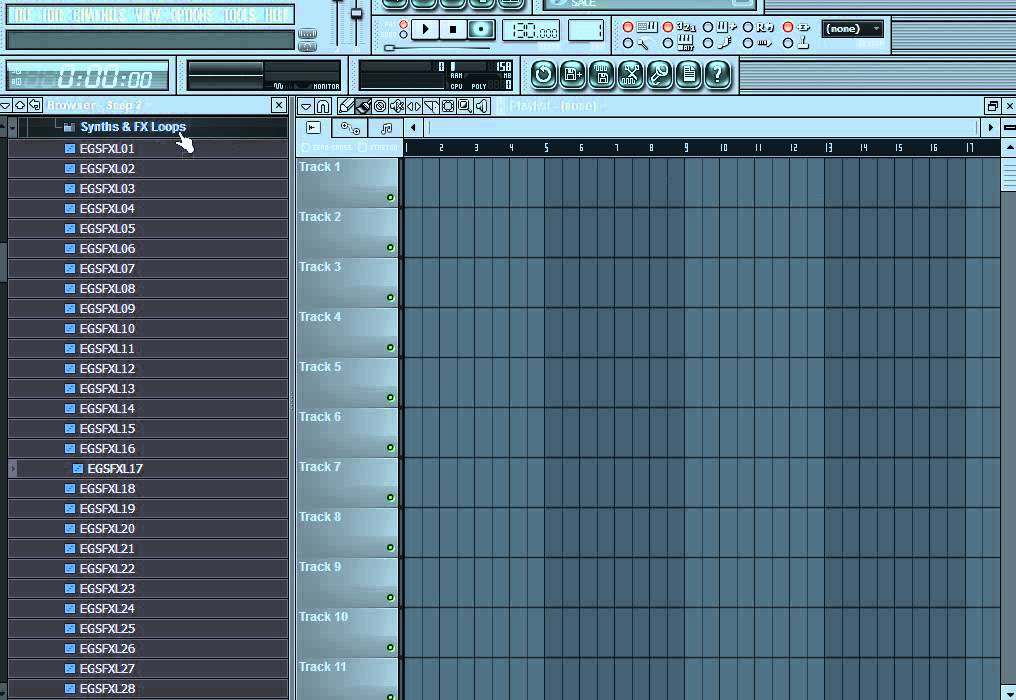This screenshot has height=700, width=1016.
Task: Click the browser re-read back arrow icon
Action: coord(35,105)
